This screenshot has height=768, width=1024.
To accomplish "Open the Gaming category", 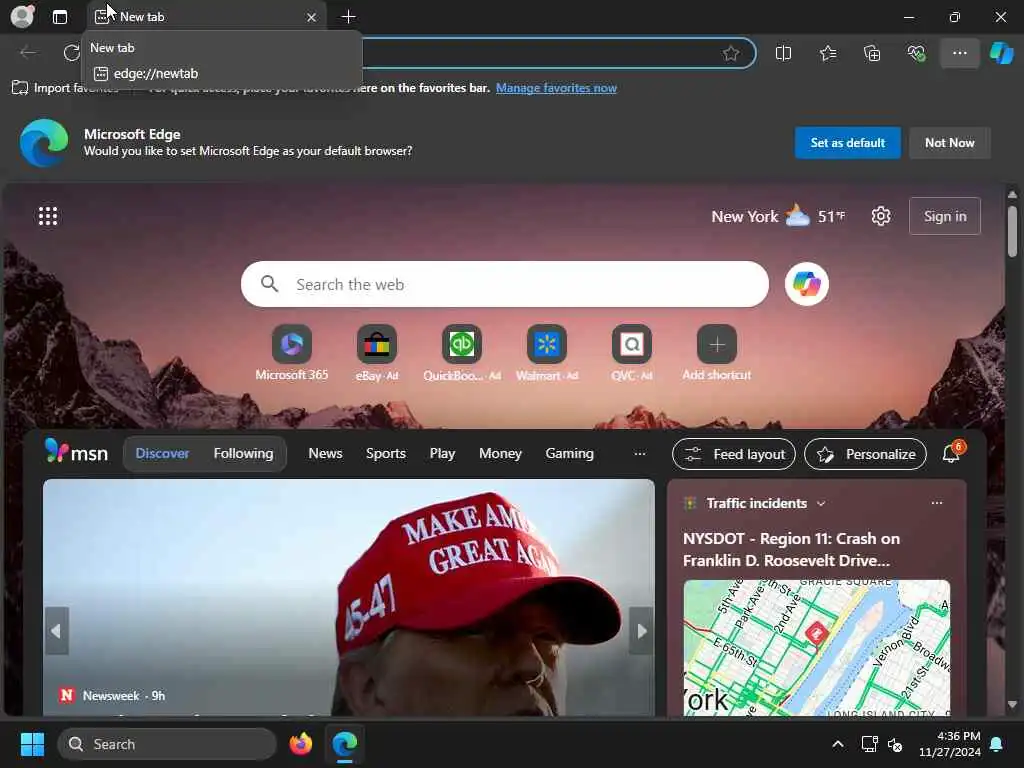I will click(569, 453).
